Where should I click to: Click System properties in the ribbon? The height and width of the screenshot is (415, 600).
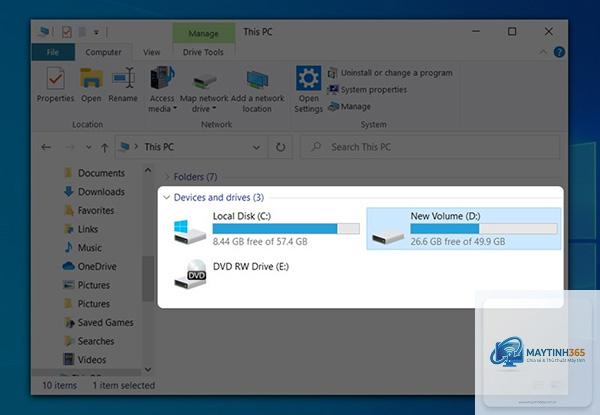[x=367, y=90]
